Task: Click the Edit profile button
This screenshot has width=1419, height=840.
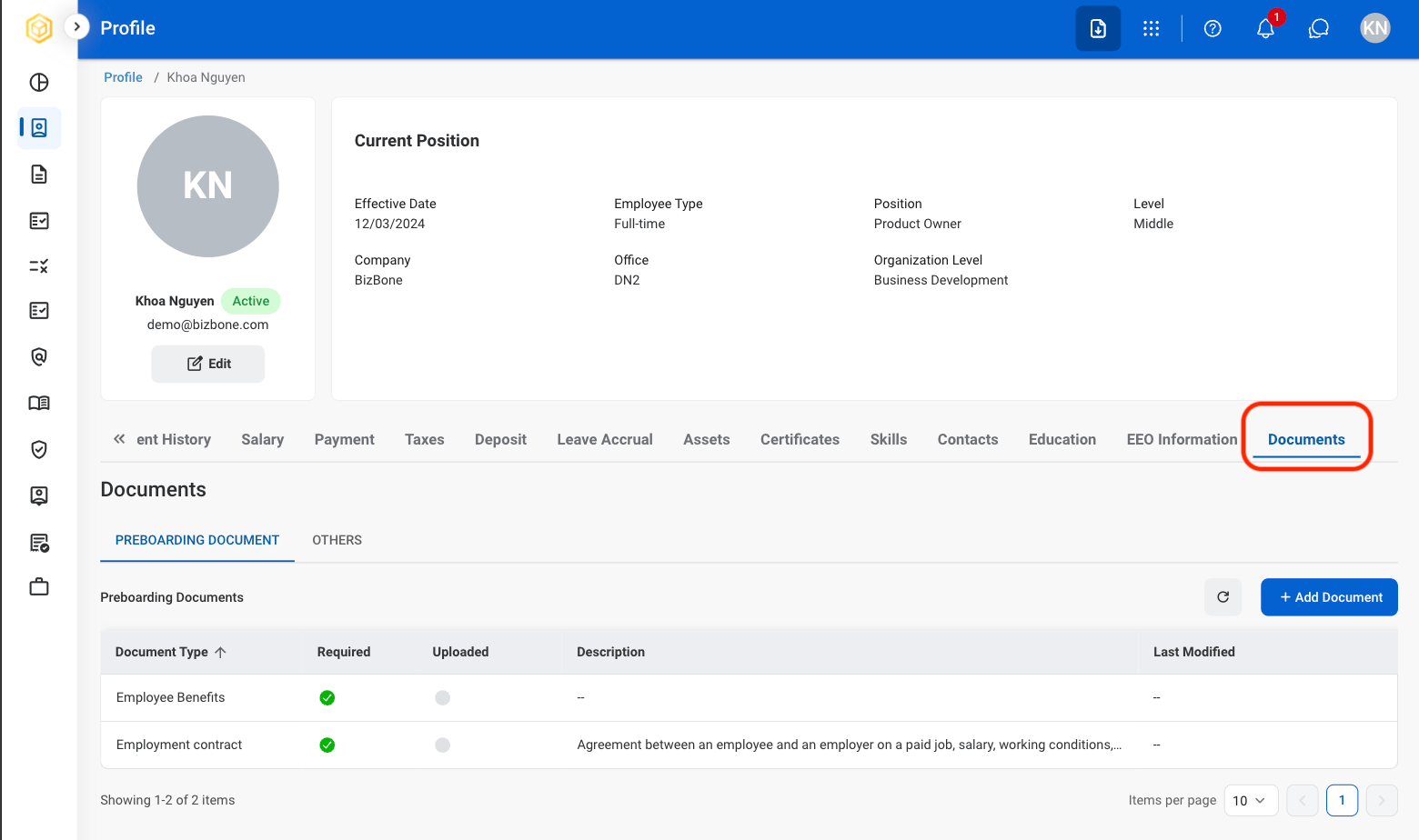Action: click(x=208, y=364)
